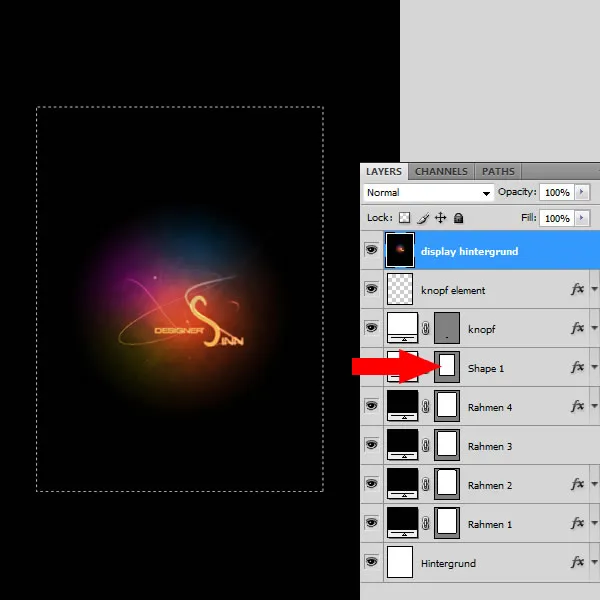Screen dimensions: 600x600
Task: Click the link icon on Rahmen 3 layer
Action: coord(425,446)
